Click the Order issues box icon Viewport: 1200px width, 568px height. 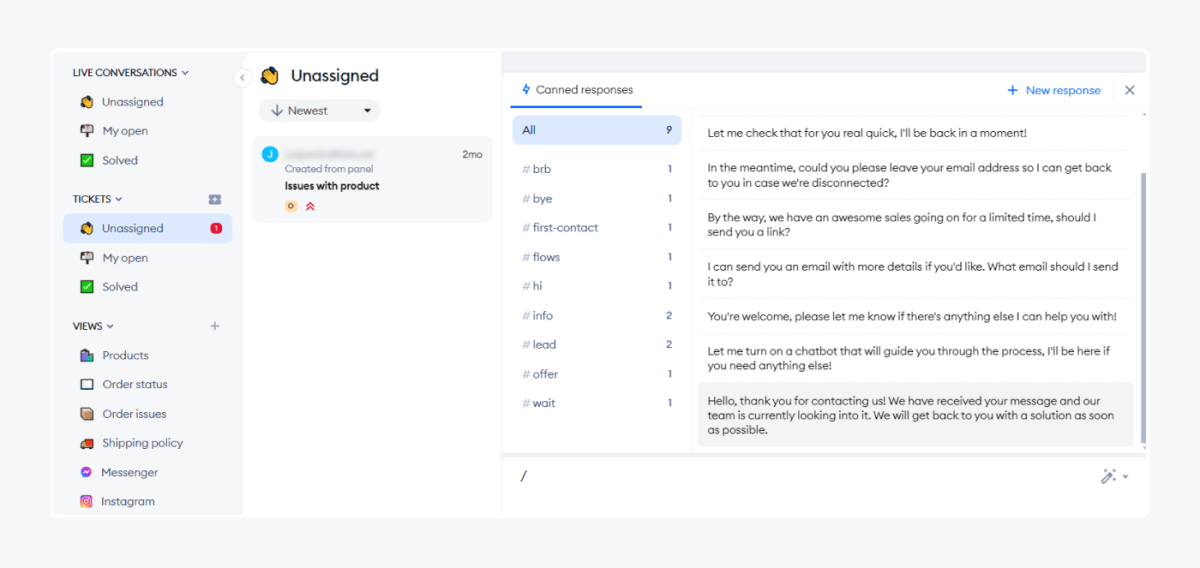coord(87,414)
